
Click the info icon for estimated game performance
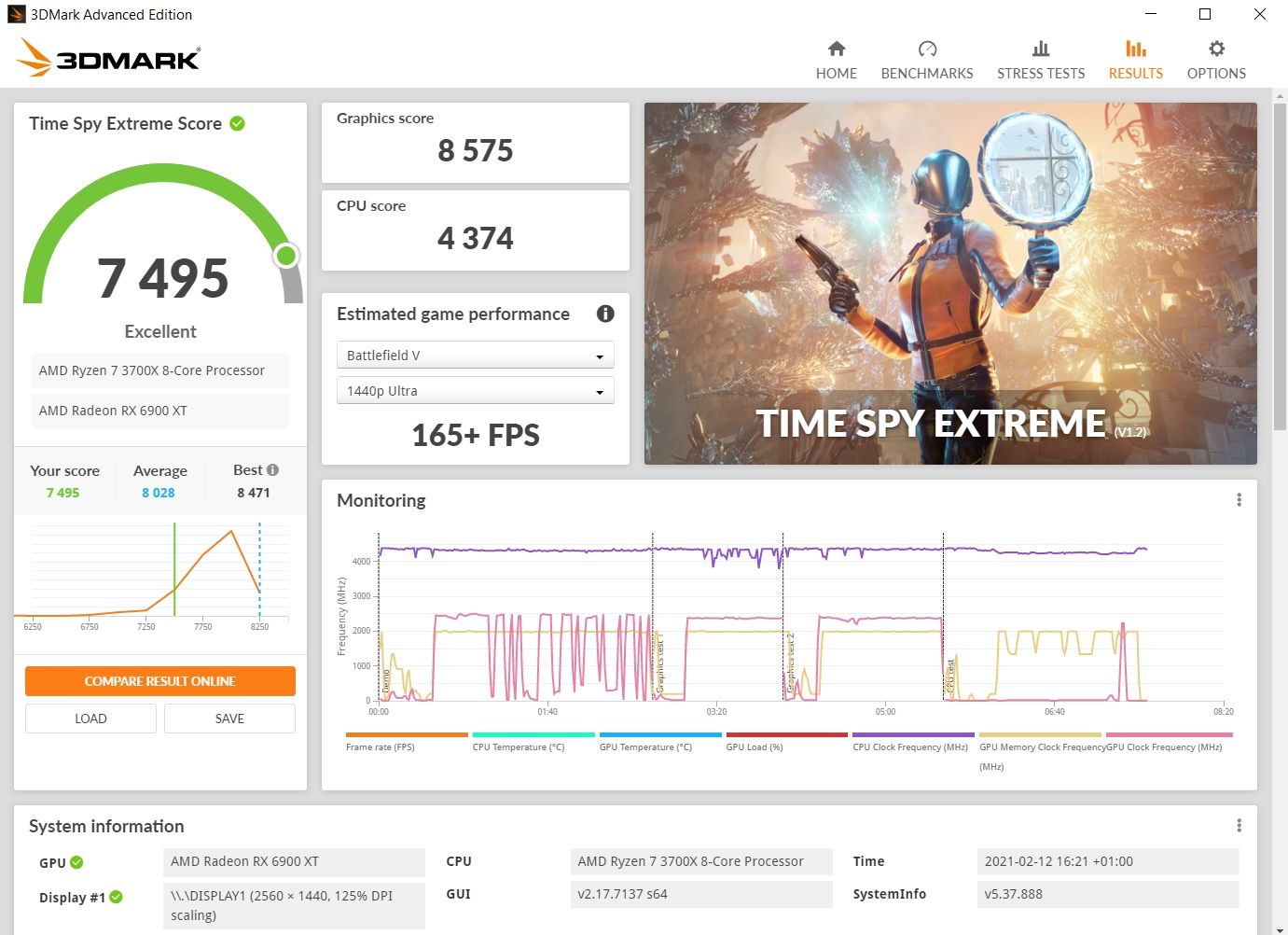pyautogui.click(x=605, y=314)
